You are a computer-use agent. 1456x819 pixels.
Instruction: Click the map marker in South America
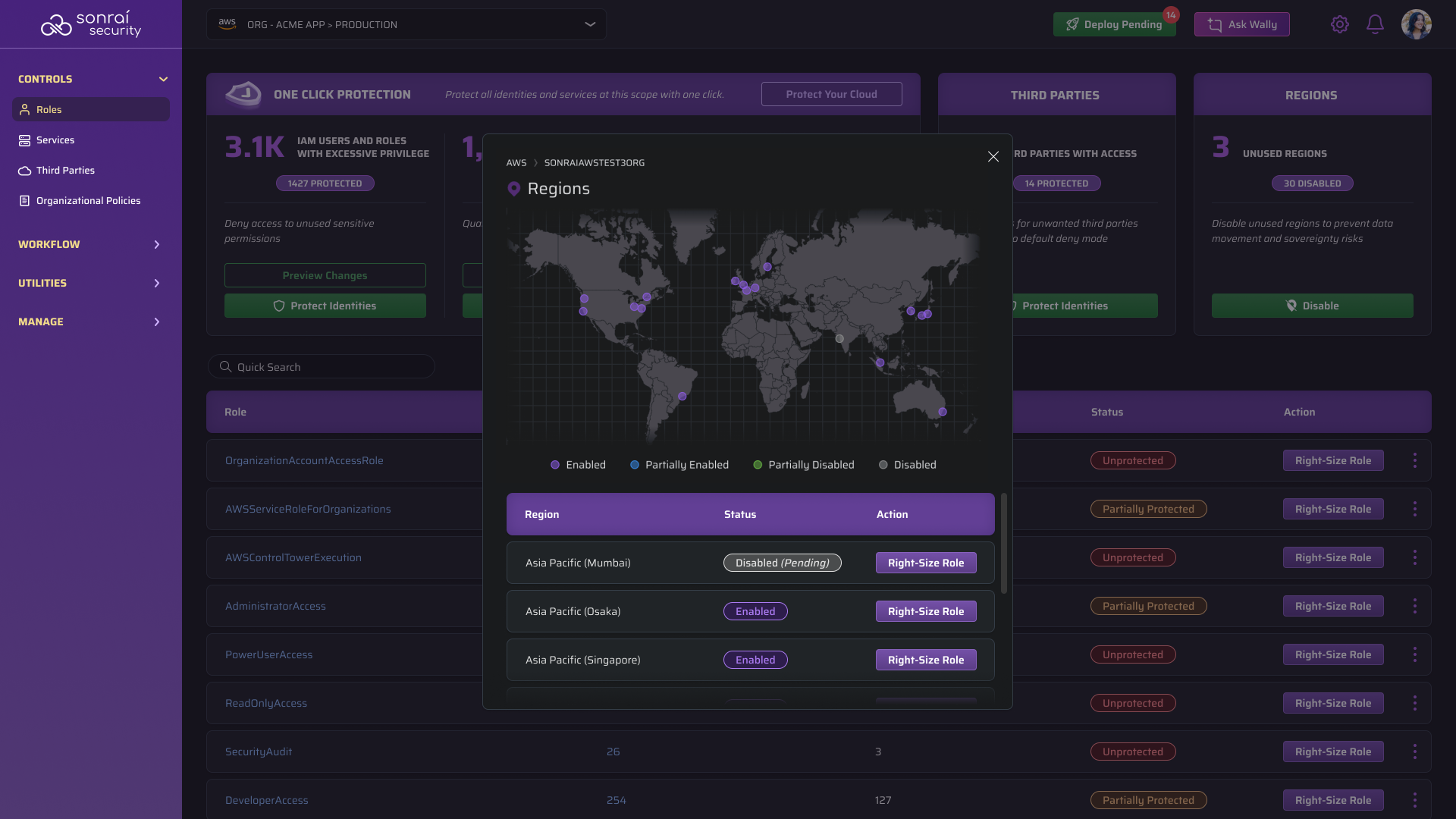tap(682, 396)
